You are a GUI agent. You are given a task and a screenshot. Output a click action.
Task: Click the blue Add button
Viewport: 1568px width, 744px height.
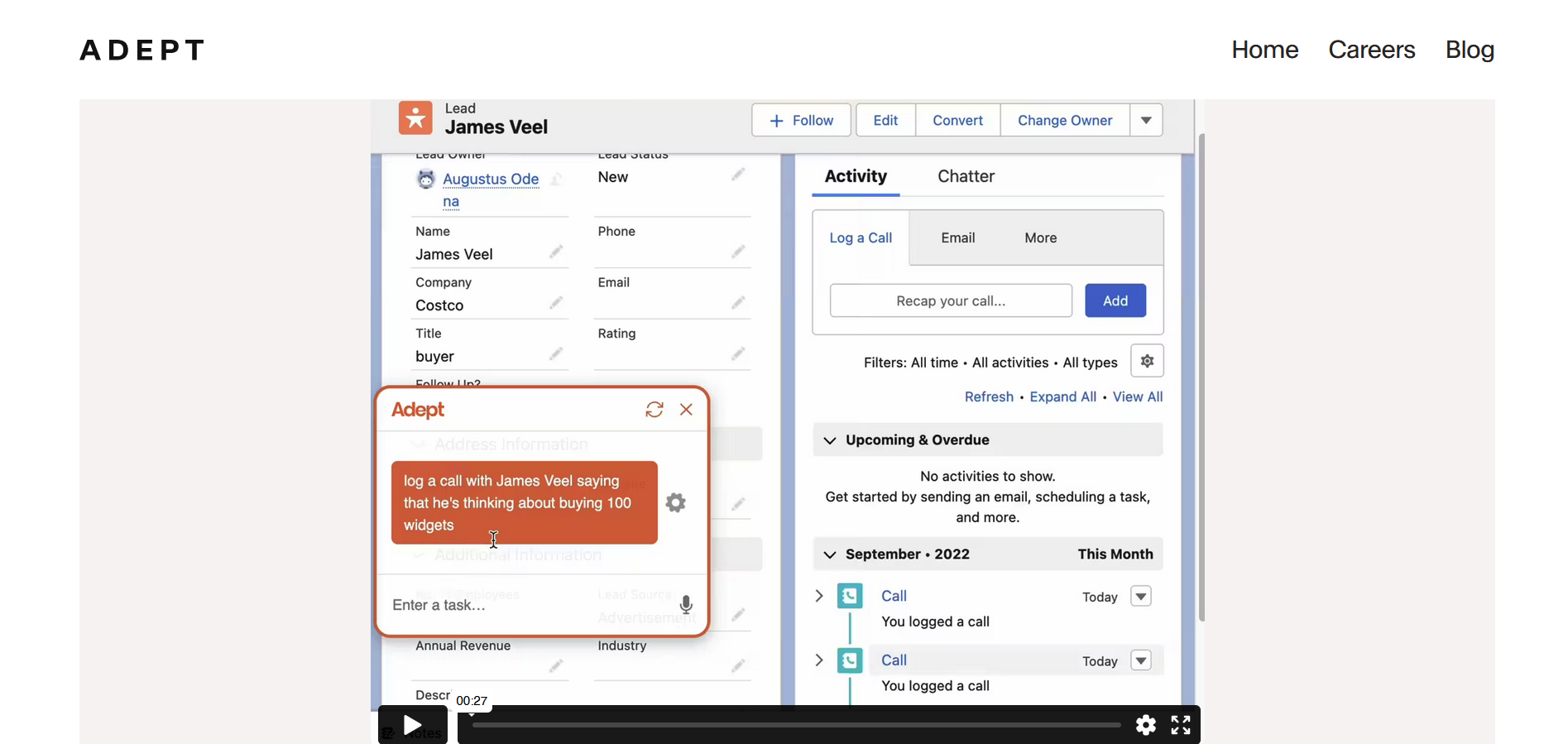(1115, 300)
